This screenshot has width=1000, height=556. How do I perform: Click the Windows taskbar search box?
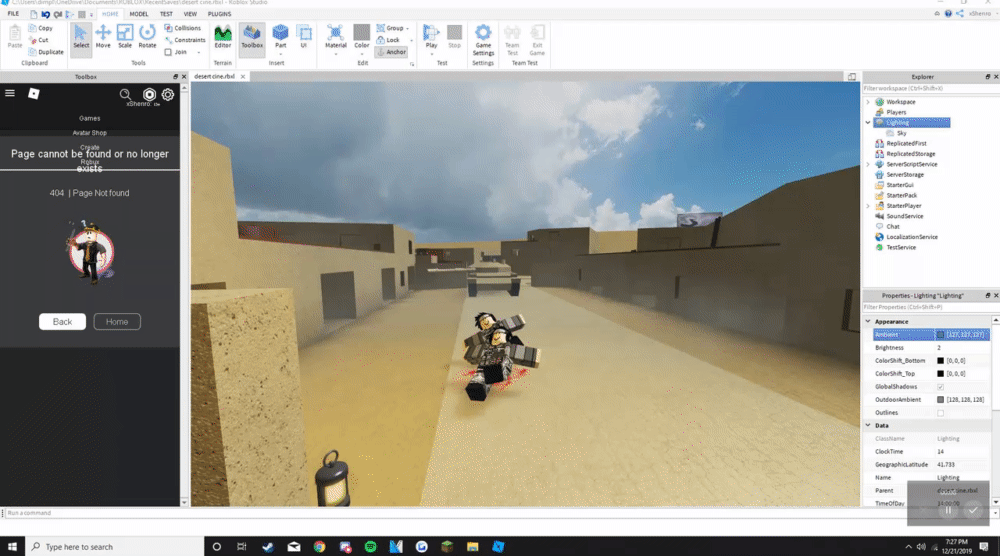pyautogui.click(x=115, y=546)
